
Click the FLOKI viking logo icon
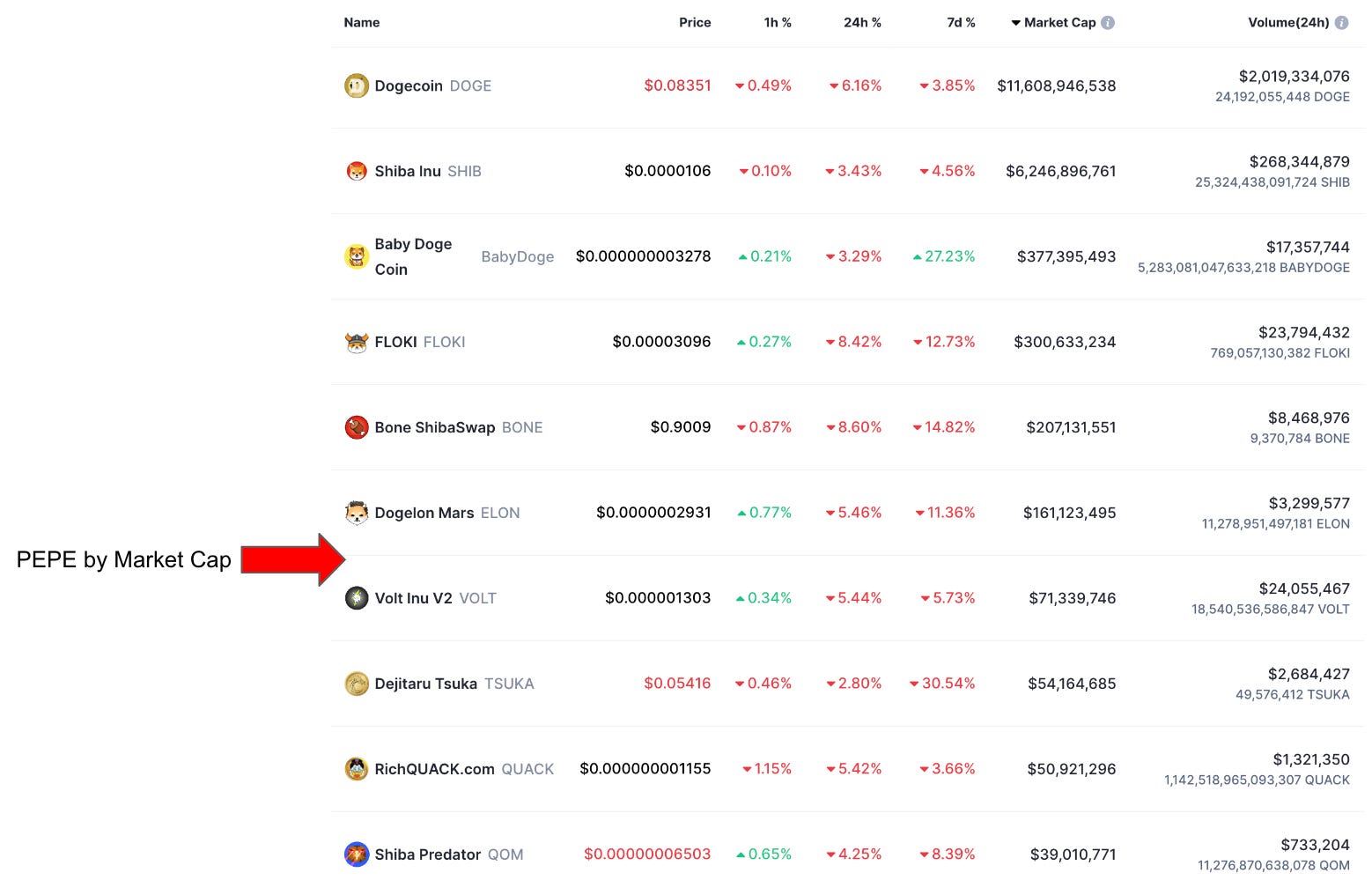356,342
